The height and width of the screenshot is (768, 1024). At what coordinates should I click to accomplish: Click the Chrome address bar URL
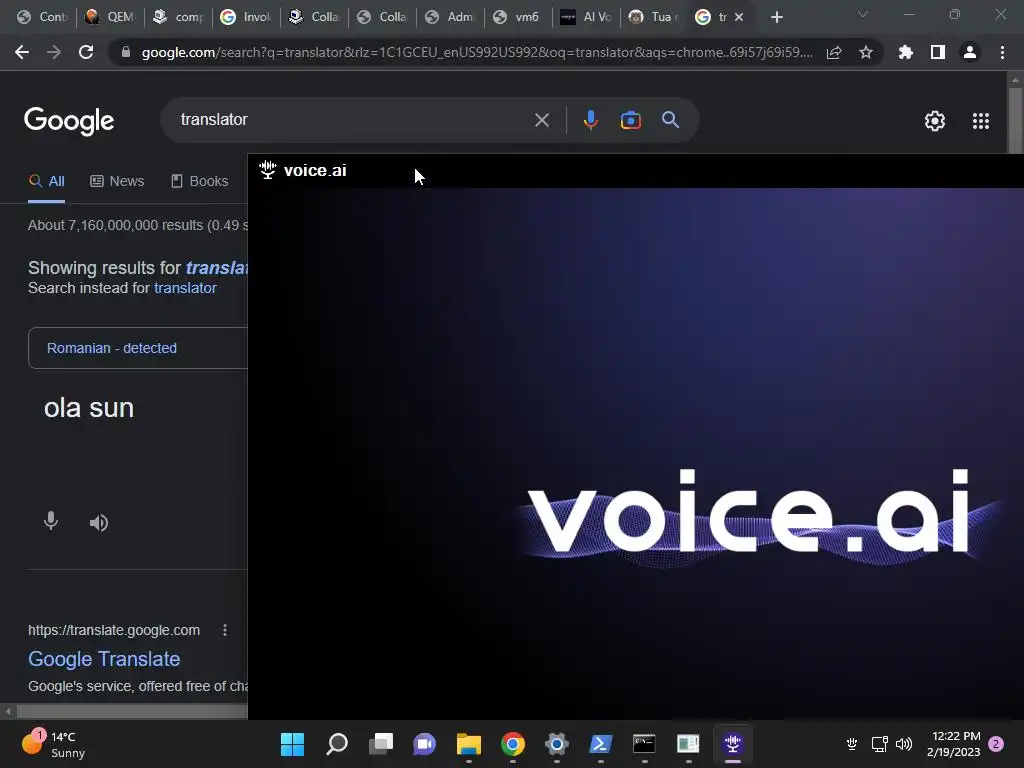pyautogui.click(x=477, y=52)
